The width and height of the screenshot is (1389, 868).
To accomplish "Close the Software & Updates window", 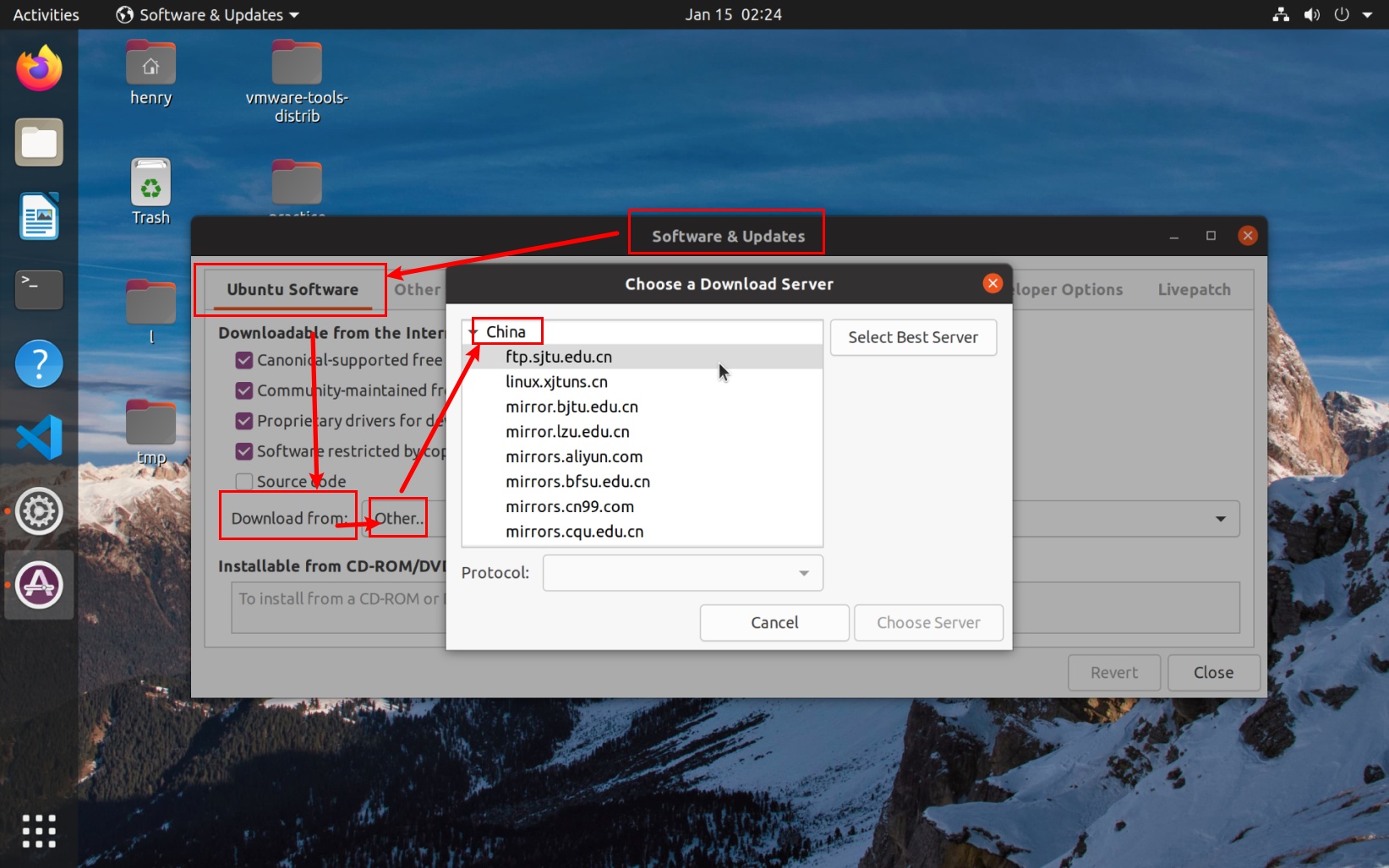I will coord(1247,236).
